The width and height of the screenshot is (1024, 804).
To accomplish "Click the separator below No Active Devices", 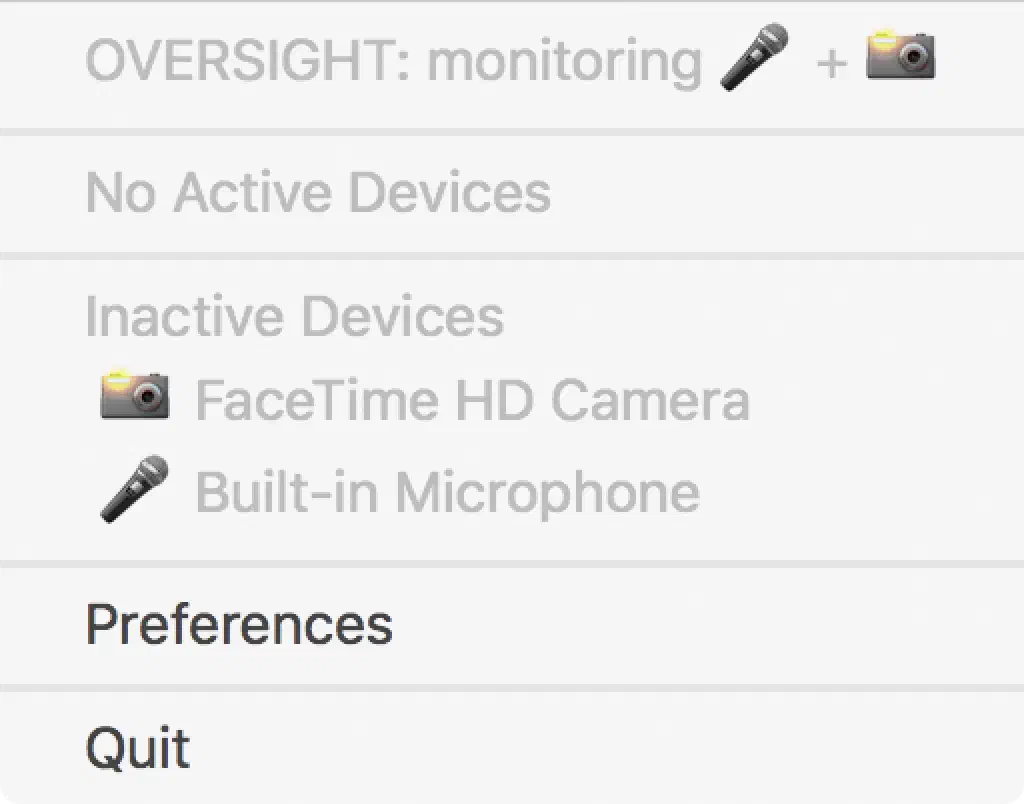I will point(512,256).
